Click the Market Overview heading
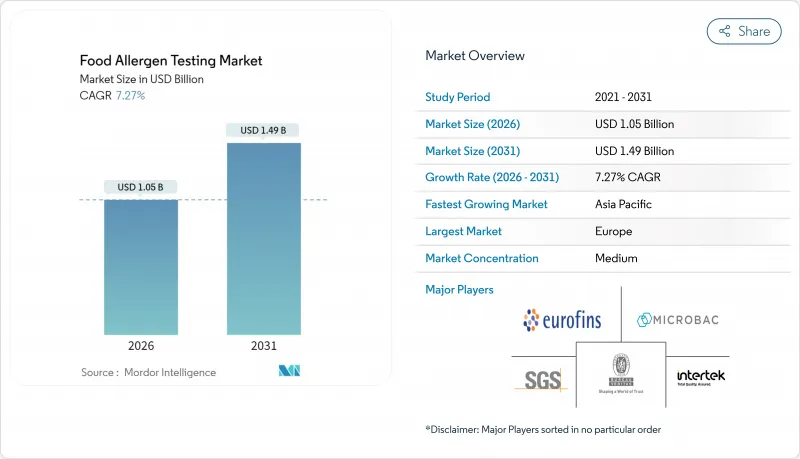This screenshot has height=459, width=800. click(475, 56)
